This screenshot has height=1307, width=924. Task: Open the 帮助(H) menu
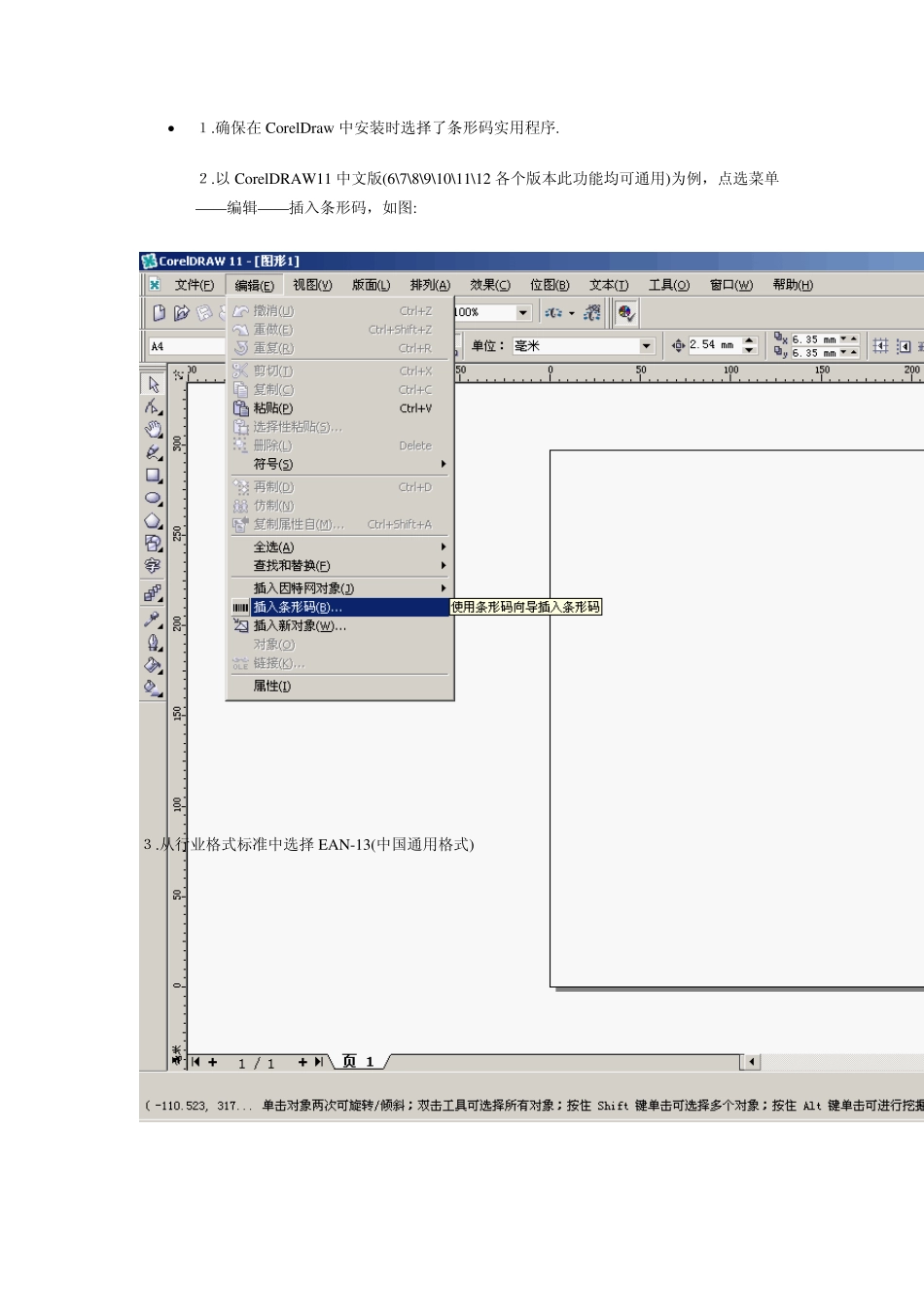(x=793, y=285)
